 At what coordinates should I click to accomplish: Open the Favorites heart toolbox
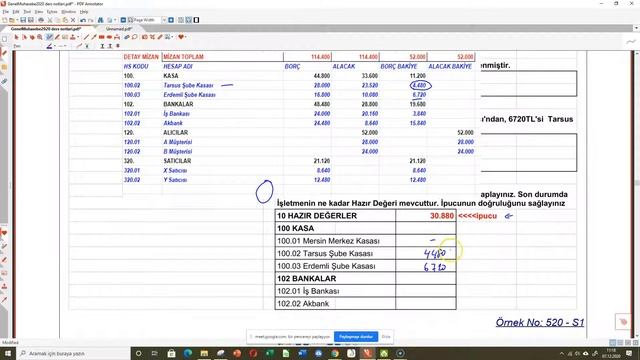click(181, 37)
